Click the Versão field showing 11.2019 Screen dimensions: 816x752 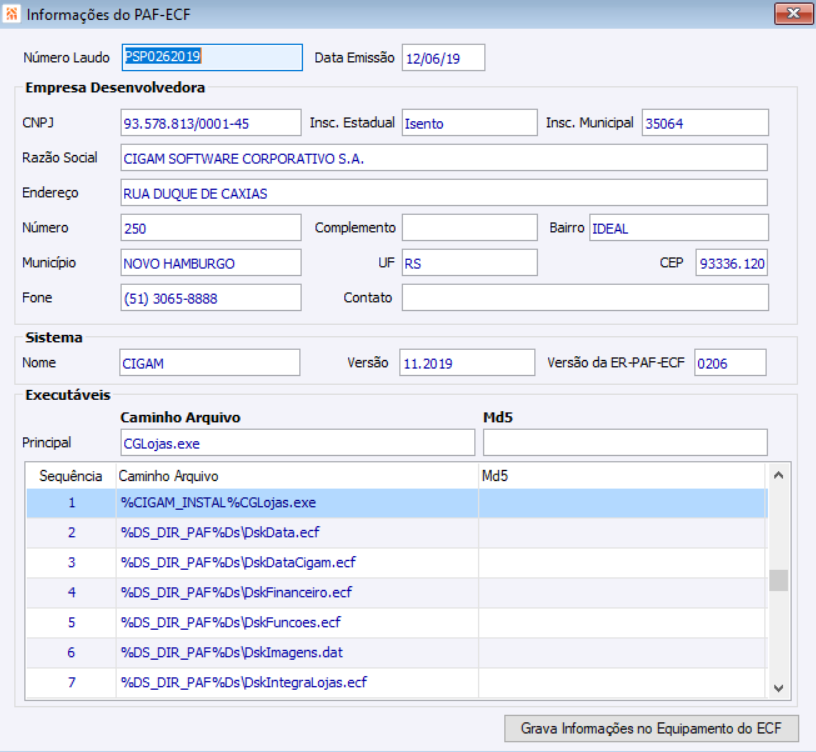(x=467, y=362)
